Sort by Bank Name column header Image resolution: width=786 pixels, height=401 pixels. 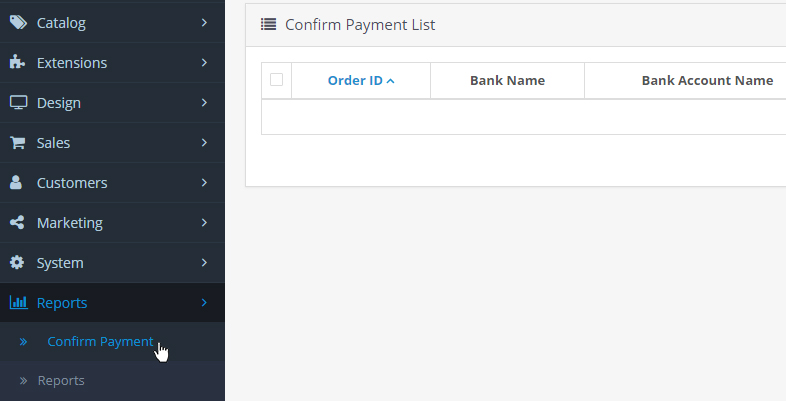(x=507, y=80)
